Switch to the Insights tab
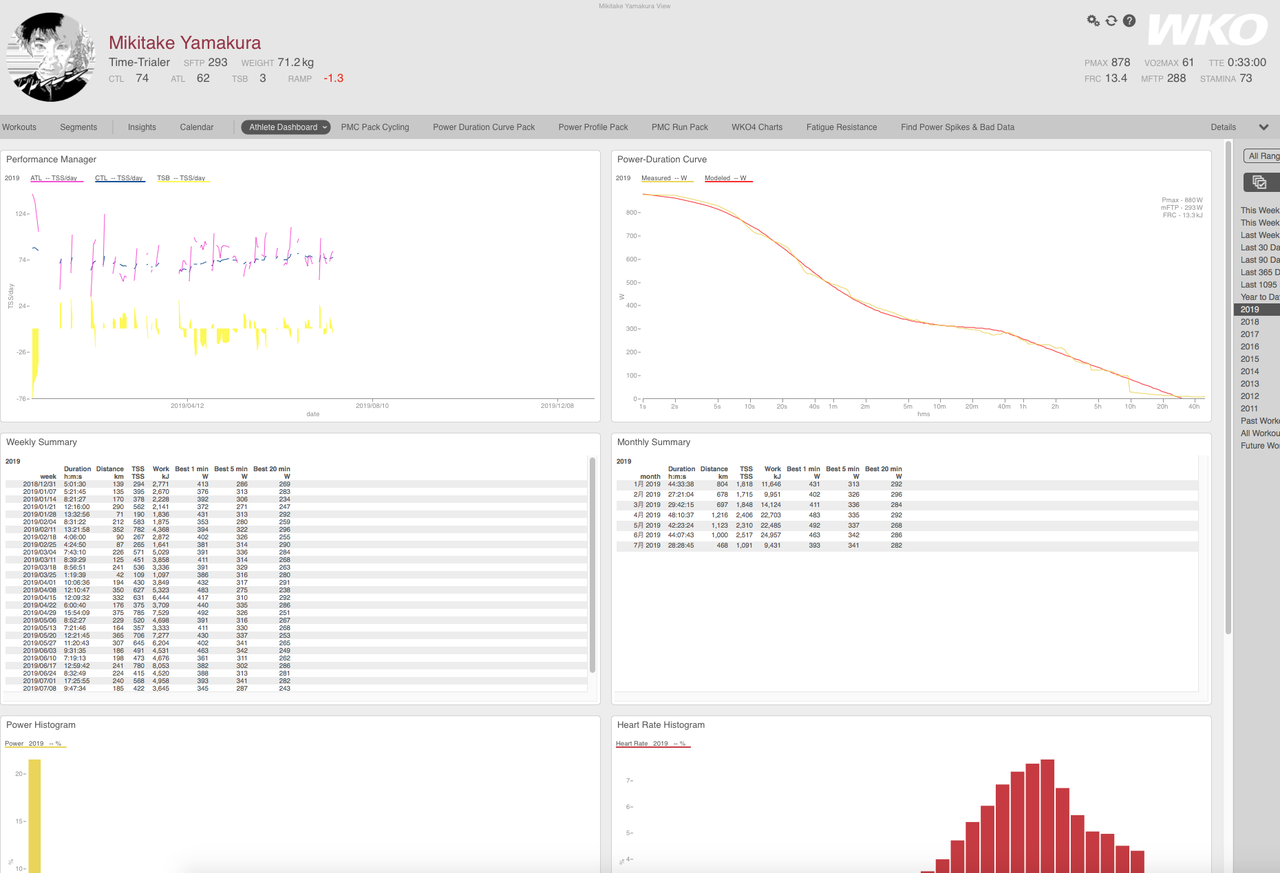This screenshot has width=1280, height=873. (142, 127)
